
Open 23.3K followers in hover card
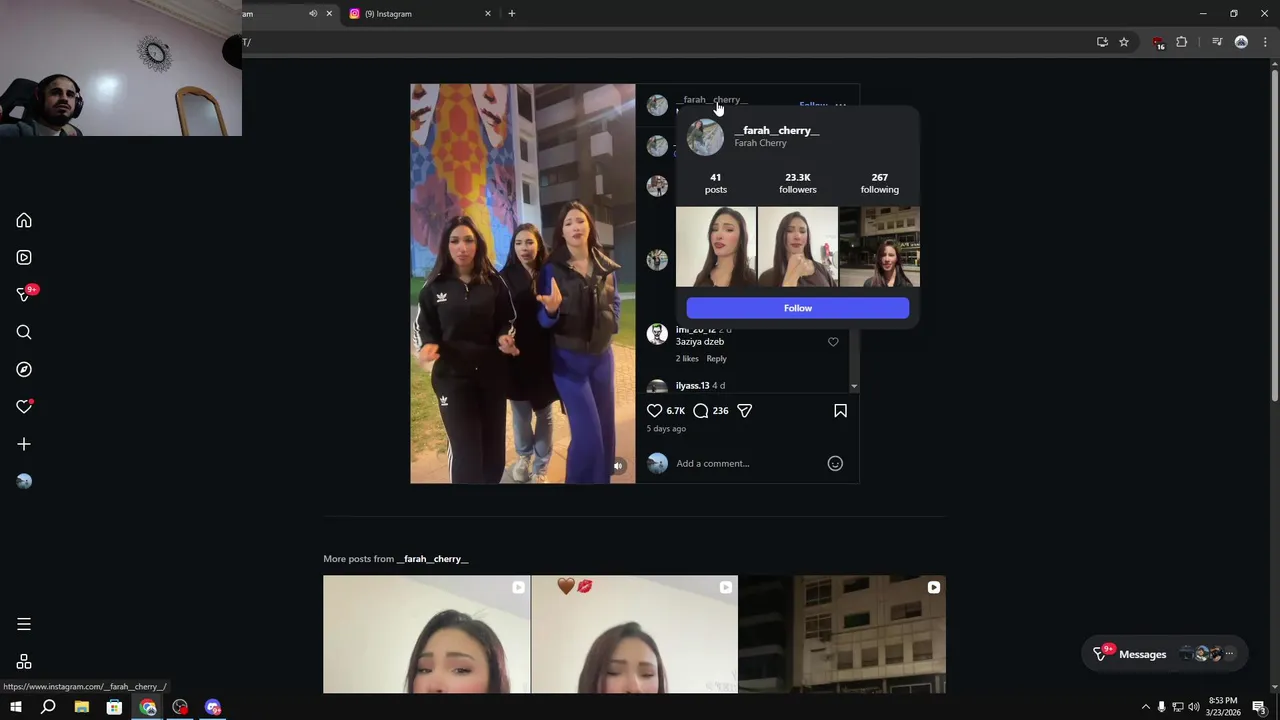point(798,183)
